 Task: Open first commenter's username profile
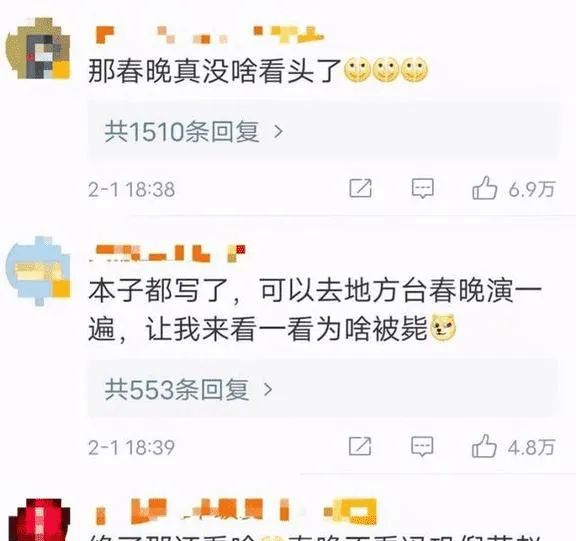pyautogui.click(x=209, y=35)
